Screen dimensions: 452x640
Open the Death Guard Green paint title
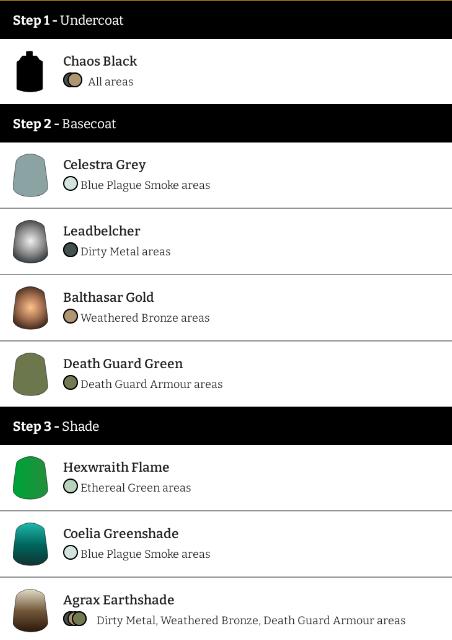click(123, 363)
